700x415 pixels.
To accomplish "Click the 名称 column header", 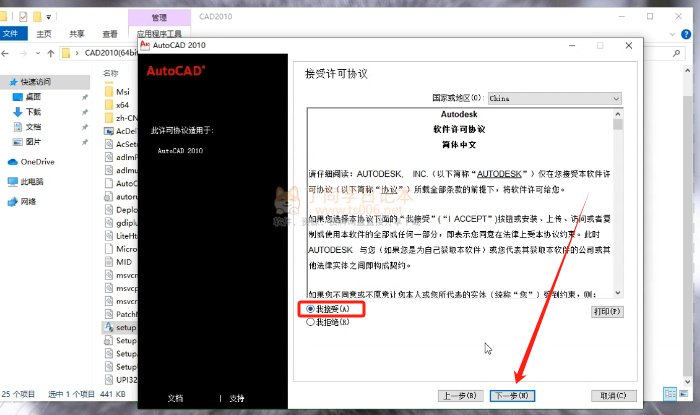I will (111, 73).
